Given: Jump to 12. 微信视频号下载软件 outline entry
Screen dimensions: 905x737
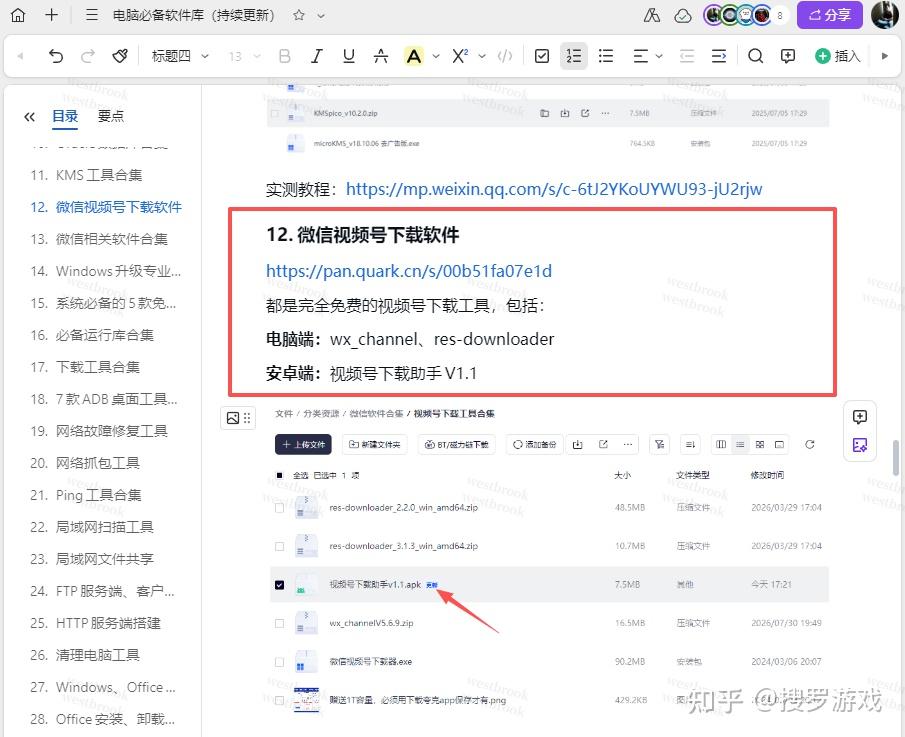Looking at the screenshot, I should [106, 207].
